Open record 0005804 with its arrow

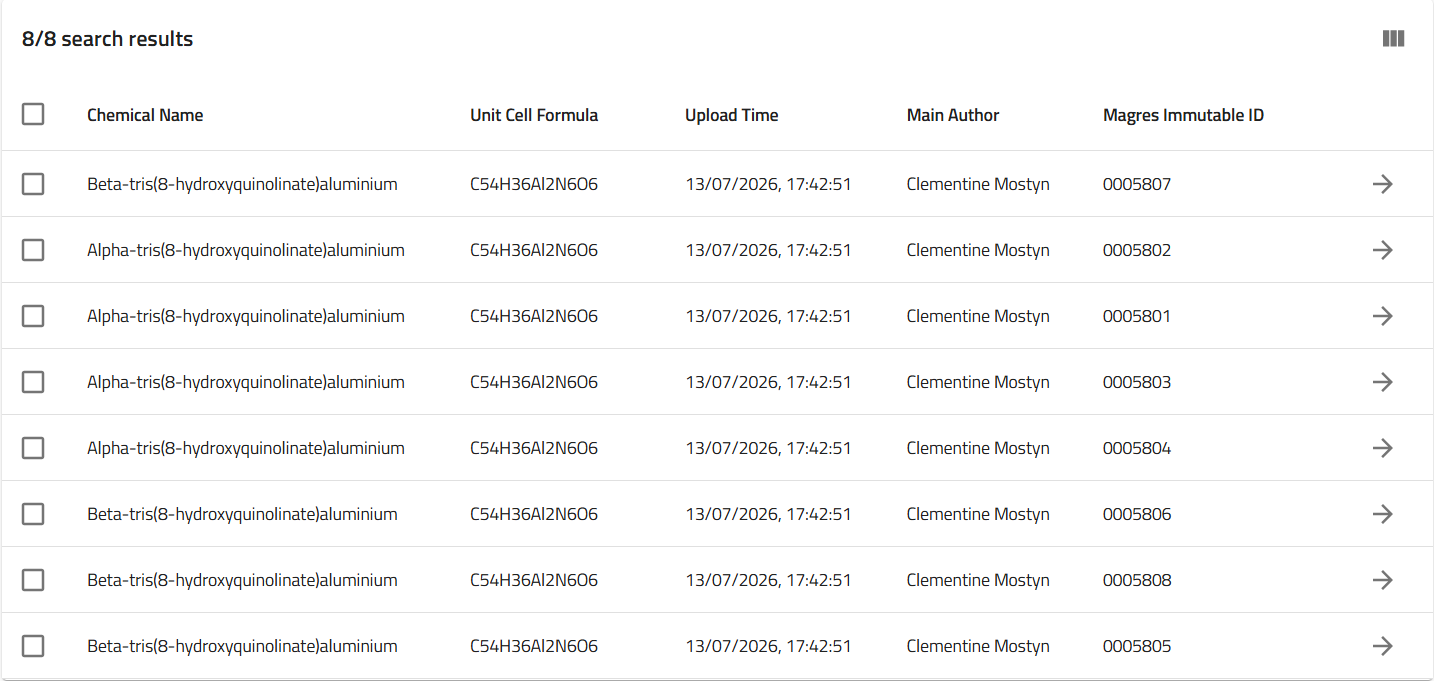pyautogui.click(x=1383, y=448)
